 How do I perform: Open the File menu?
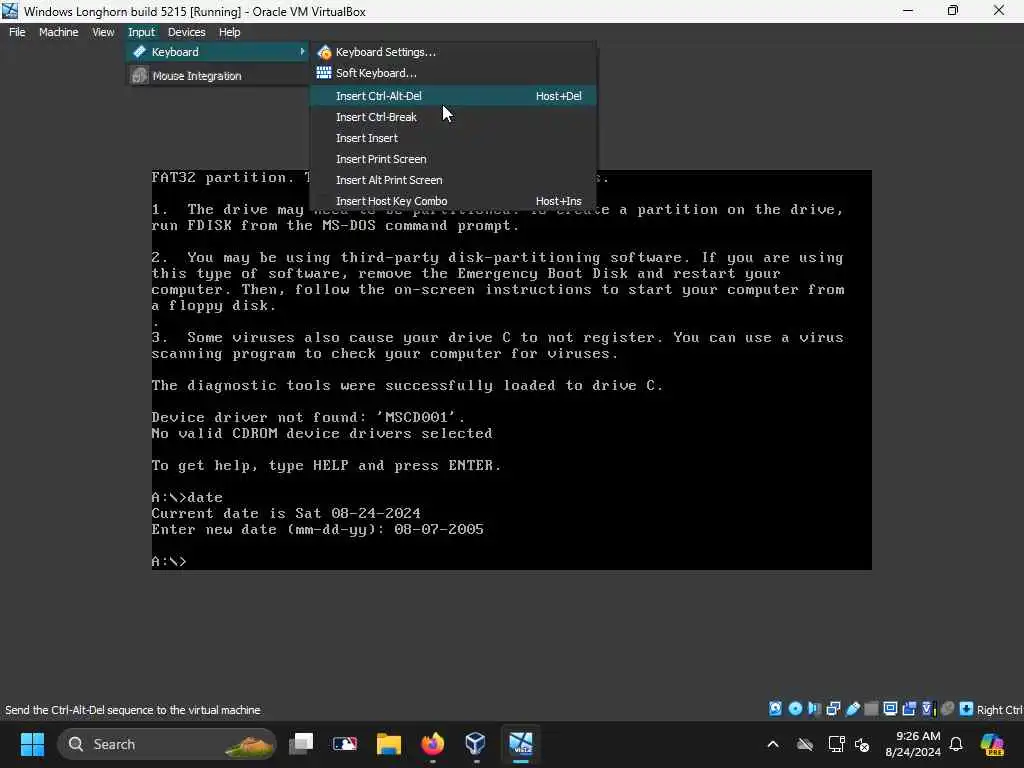pyautogui.click(x=17, y=32)
